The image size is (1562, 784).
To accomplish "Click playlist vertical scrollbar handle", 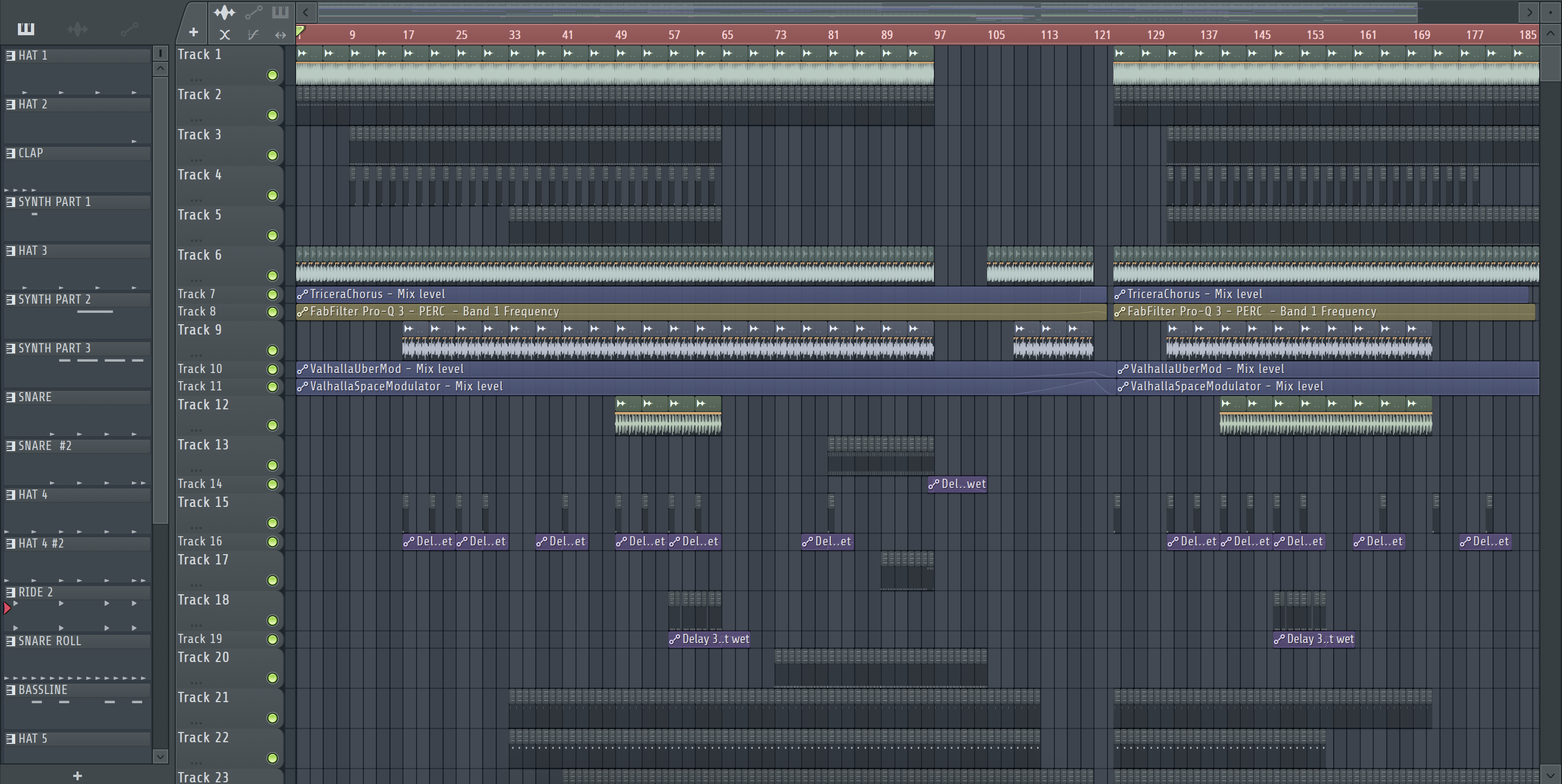I will 1551,62.
